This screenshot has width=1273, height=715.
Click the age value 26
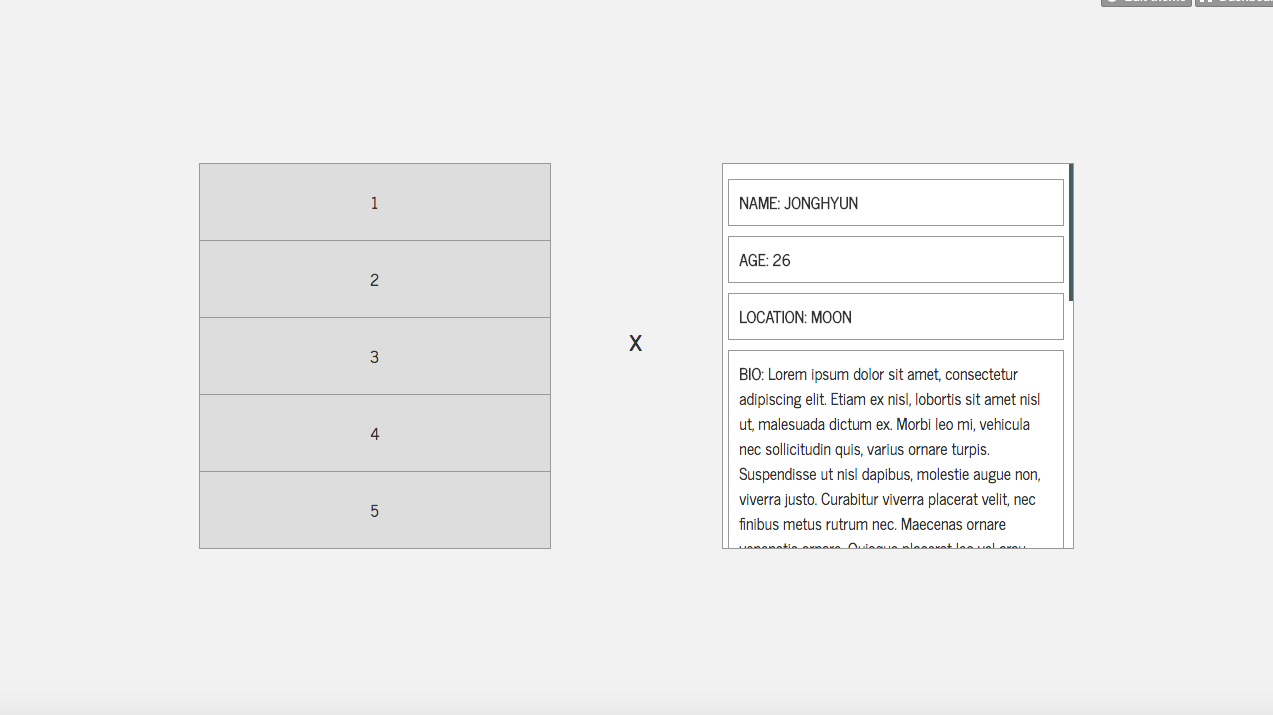pos(782,261)
